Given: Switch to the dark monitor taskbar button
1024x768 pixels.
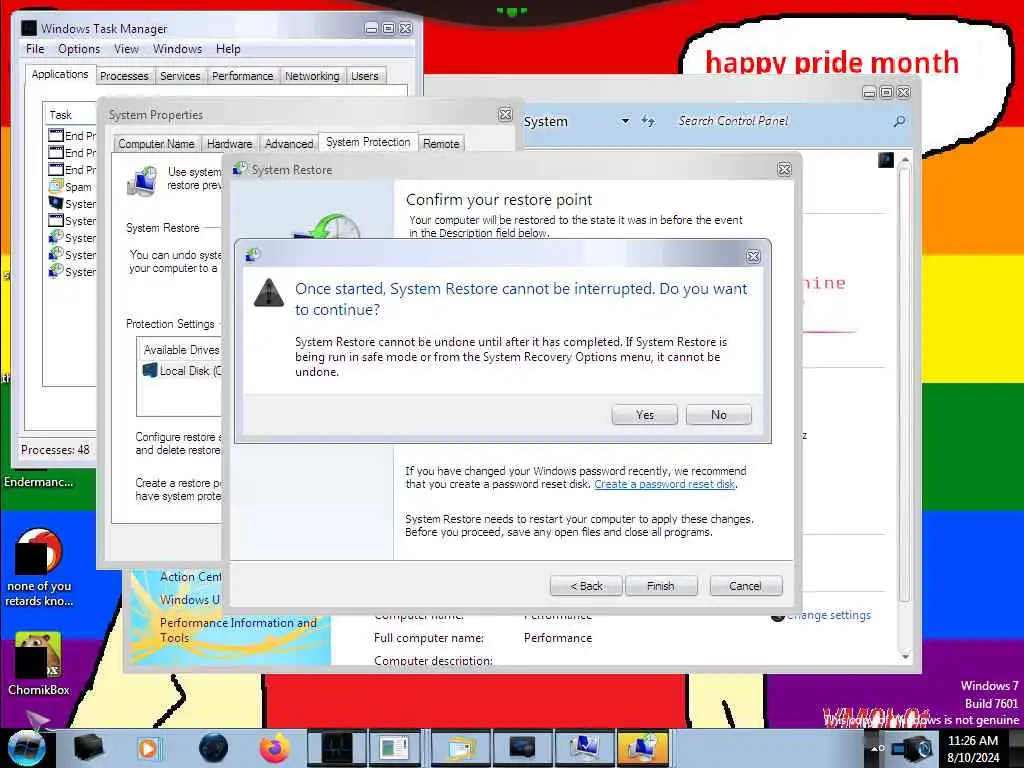Looking at the screenshot, I should pos(522,748).
